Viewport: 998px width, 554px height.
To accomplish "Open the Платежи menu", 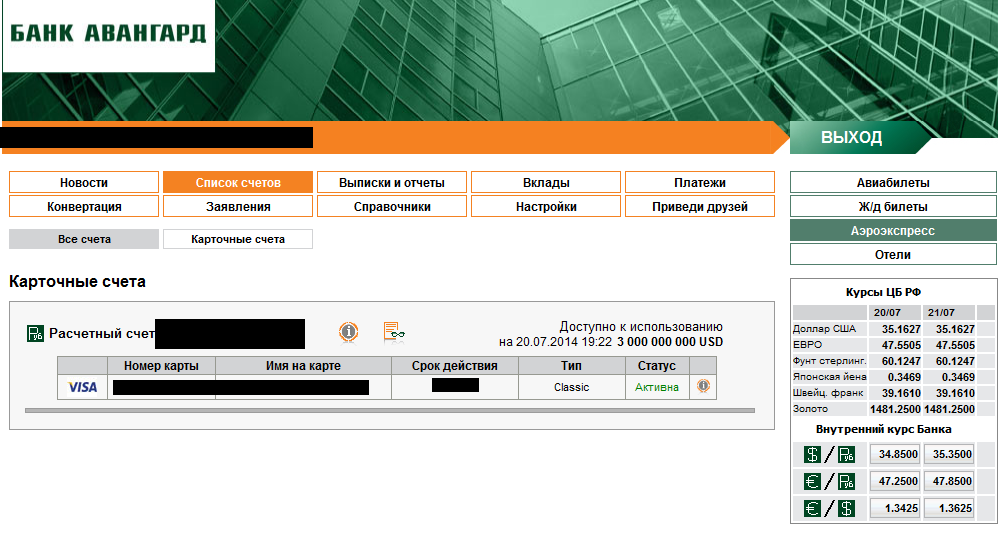I will (700, 182).
